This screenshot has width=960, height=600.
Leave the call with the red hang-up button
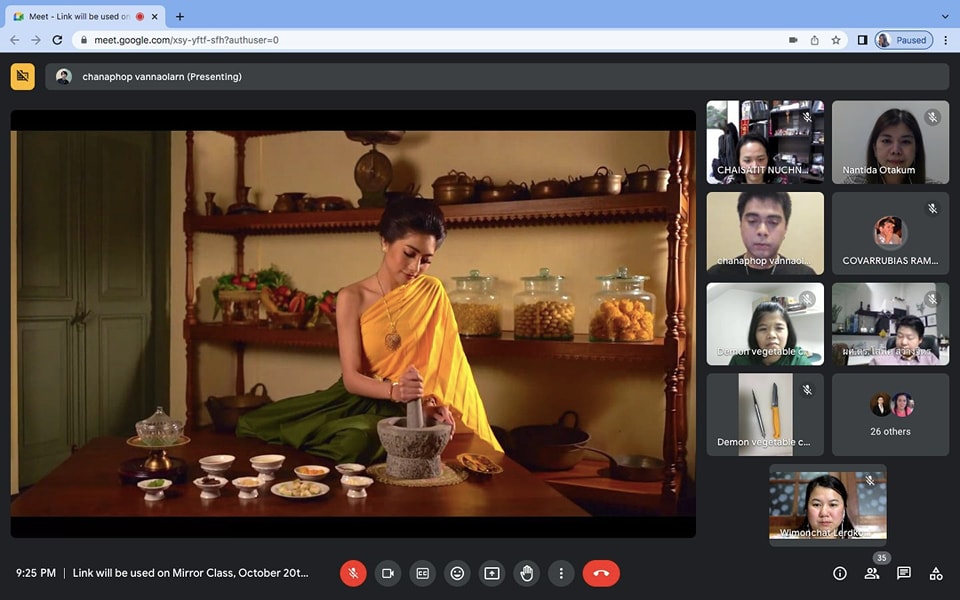[x=601, y=573]
